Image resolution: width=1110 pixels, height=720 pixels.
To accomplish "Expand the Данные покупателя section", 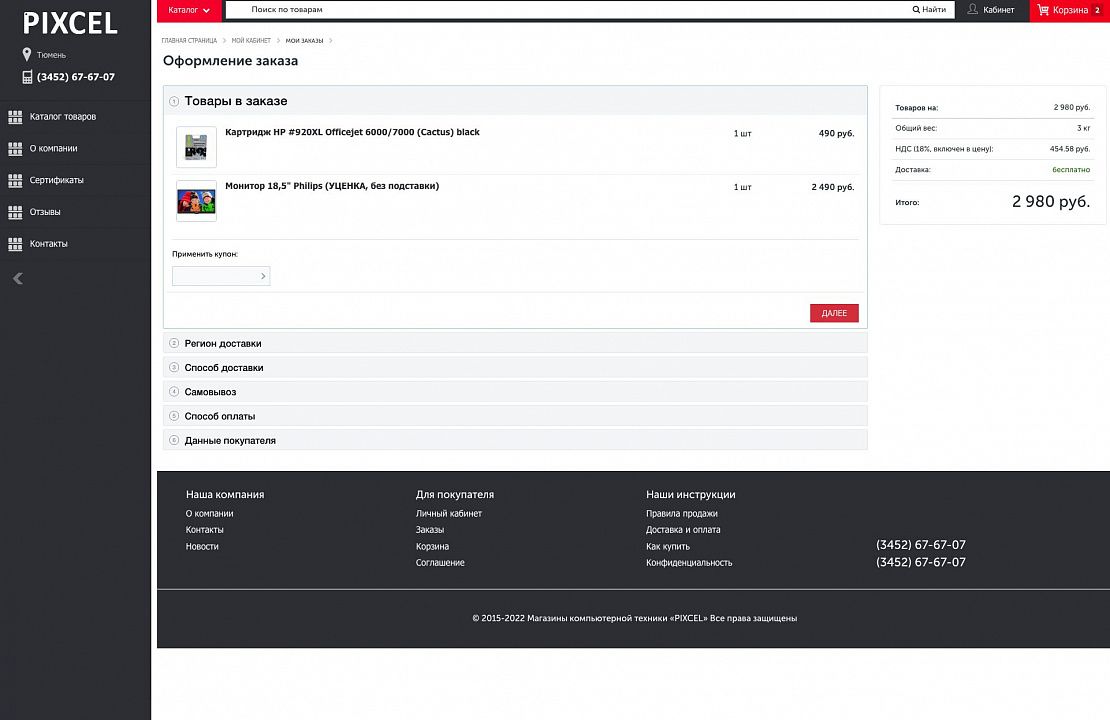I will tap(230, 441).
